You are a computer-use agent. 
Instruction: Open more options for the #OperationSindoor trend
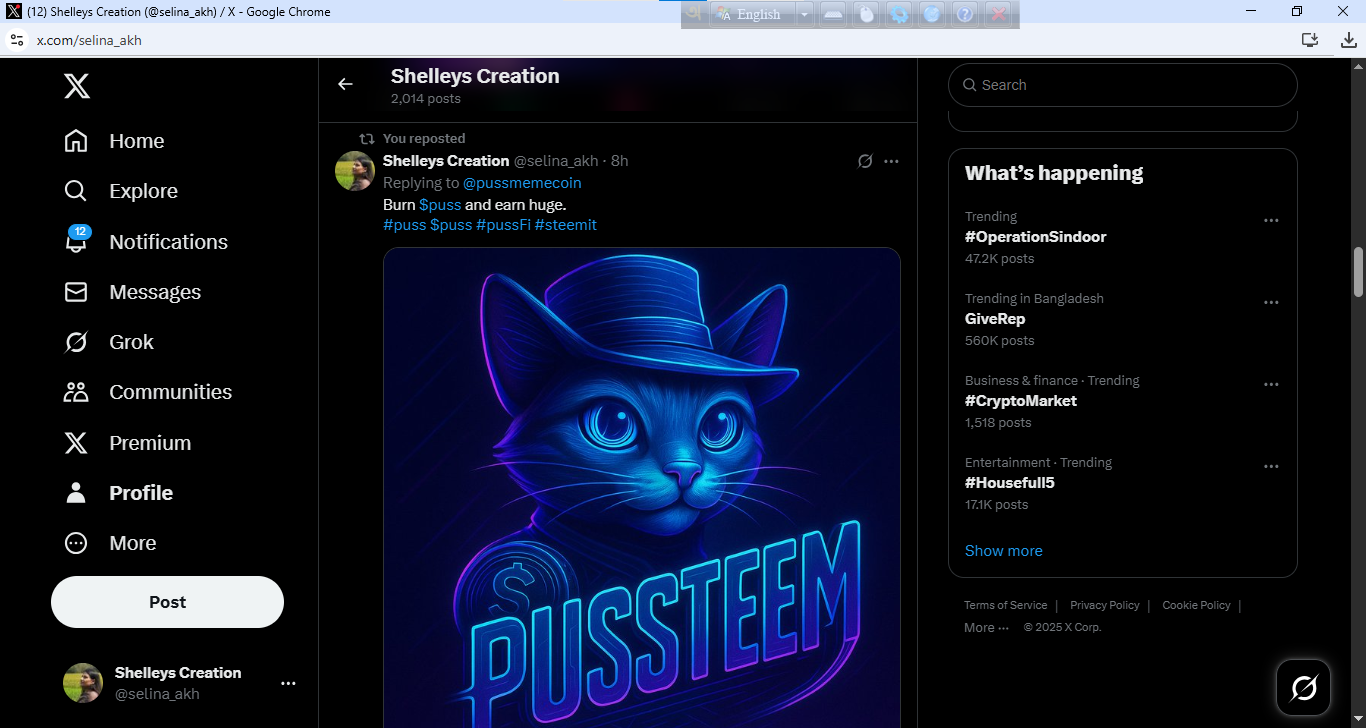1271,221
